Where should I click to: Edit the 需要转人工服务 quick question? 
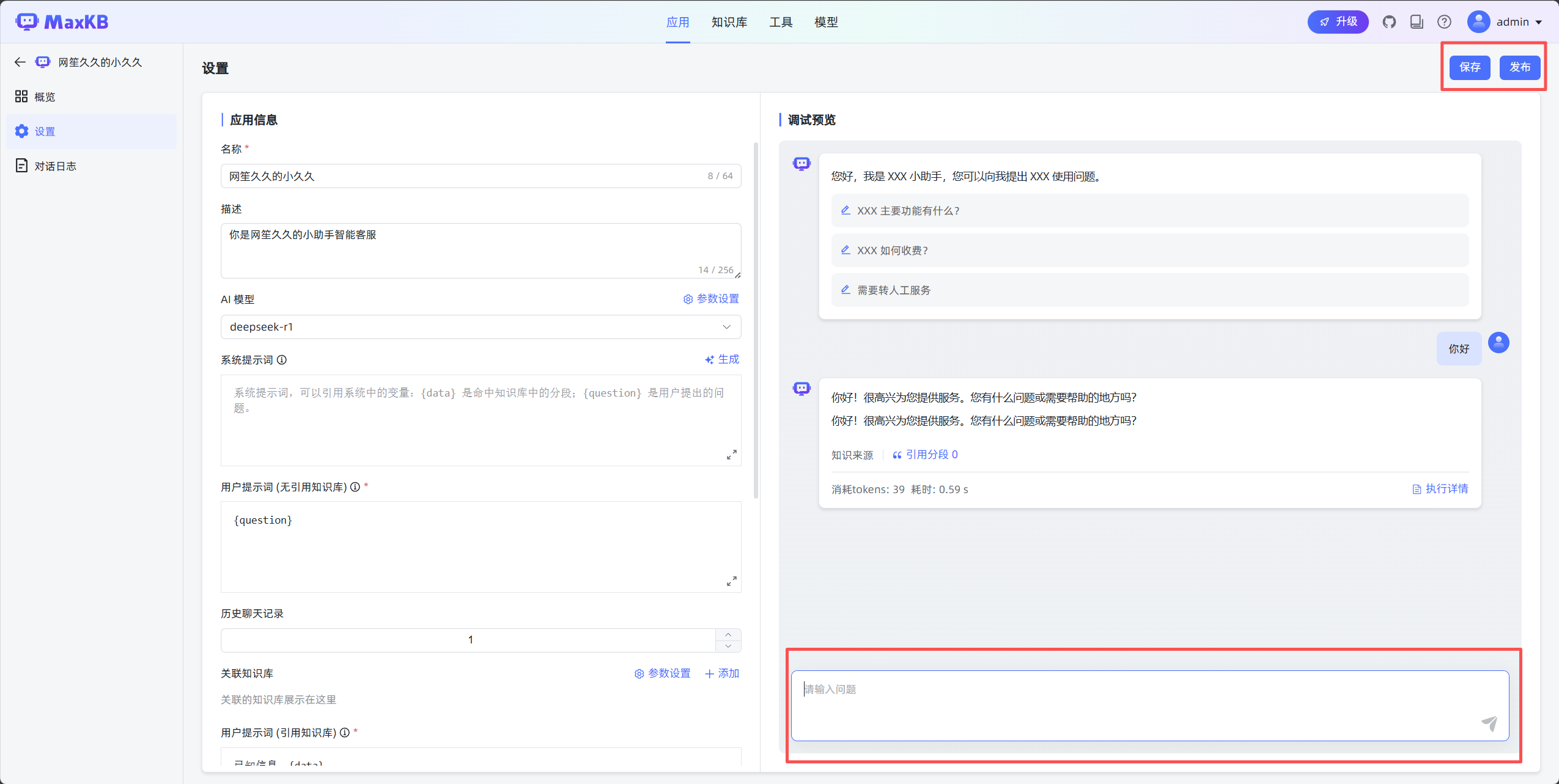pos(846,290)
